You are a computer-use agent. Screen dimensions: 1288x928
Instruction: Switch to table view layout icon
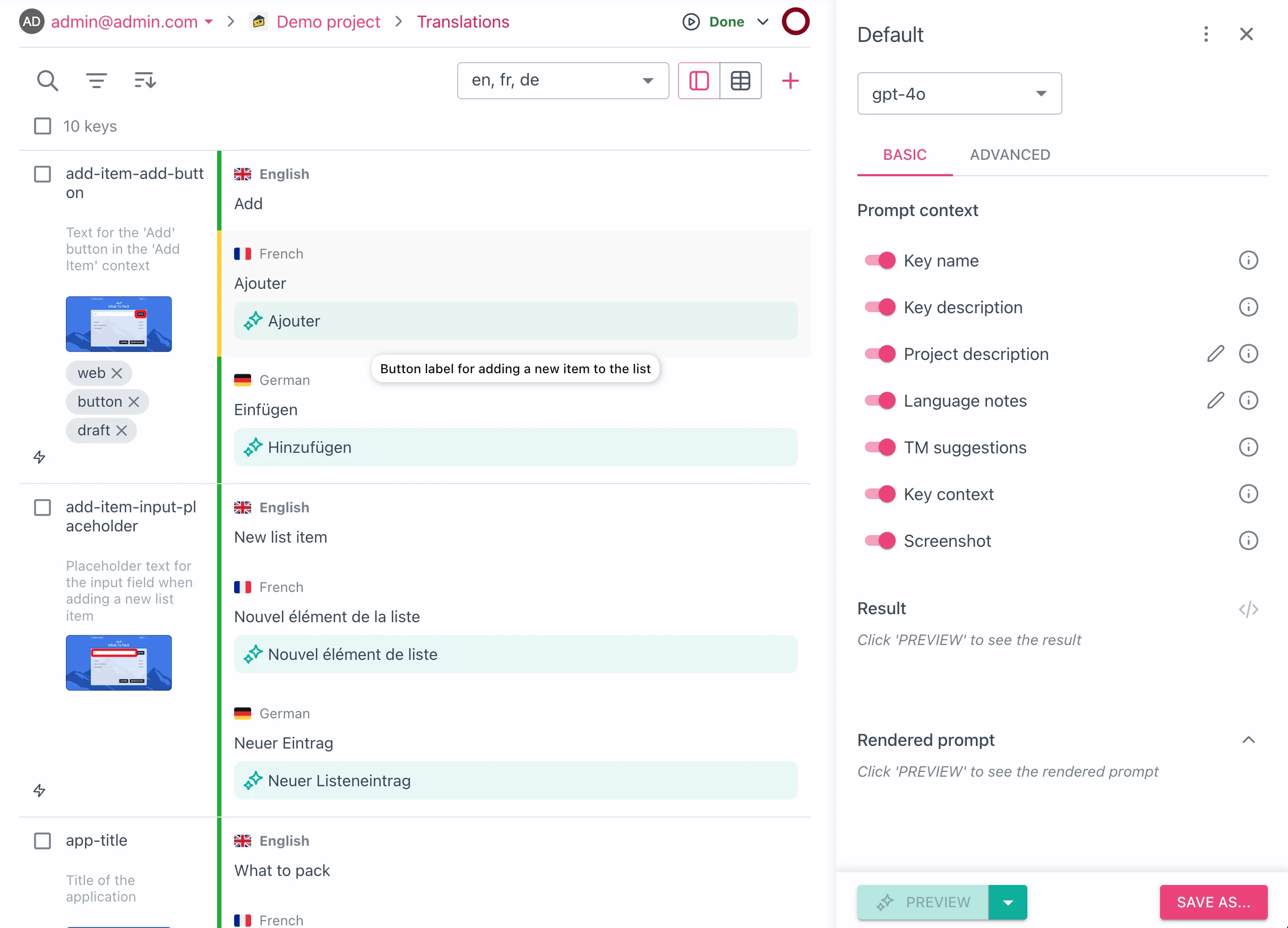[x=740, y=81]
